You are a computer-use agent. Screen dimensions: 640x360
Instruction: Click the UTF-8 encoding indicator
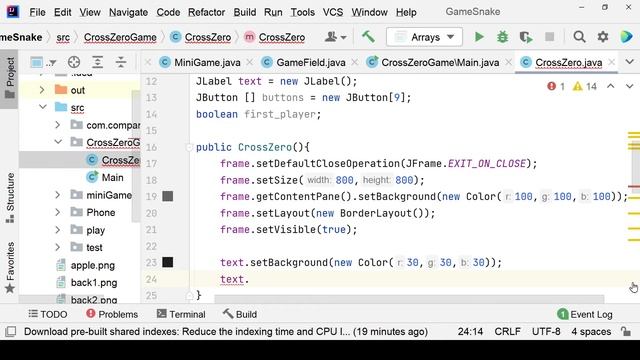click(x=546, y=331)
